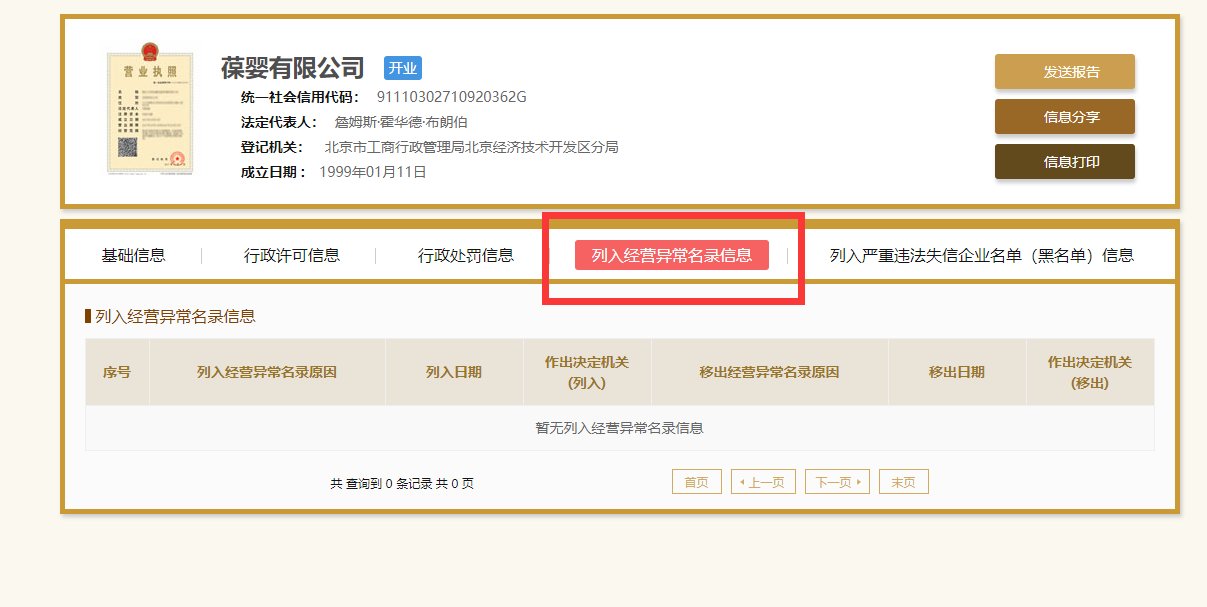Click the 信息打印 print information button
The image size is (1207, 607).
(x=1064, y=161)
